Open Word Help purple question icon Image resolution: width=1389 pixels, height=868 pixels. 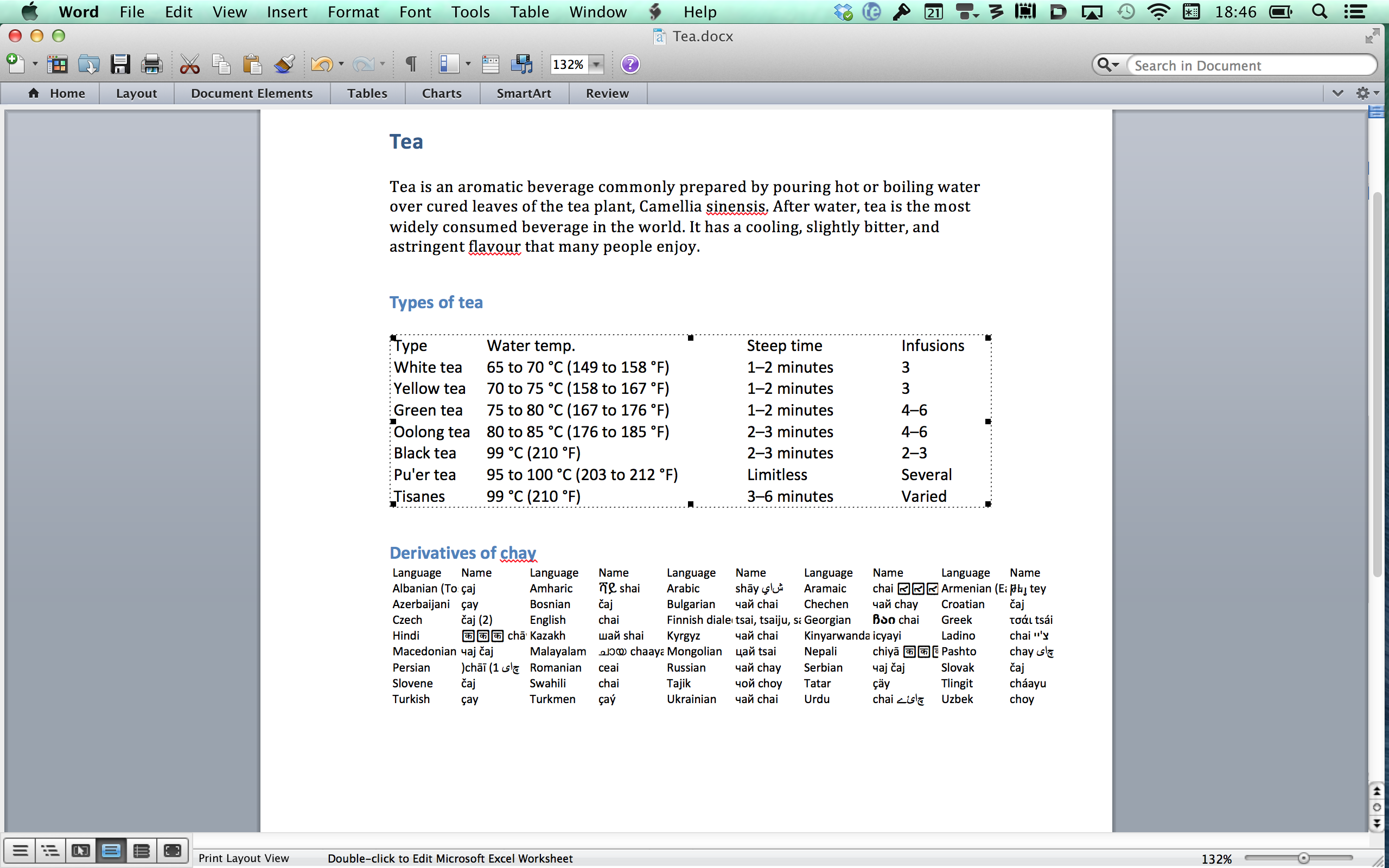click(x=629, y=65)
